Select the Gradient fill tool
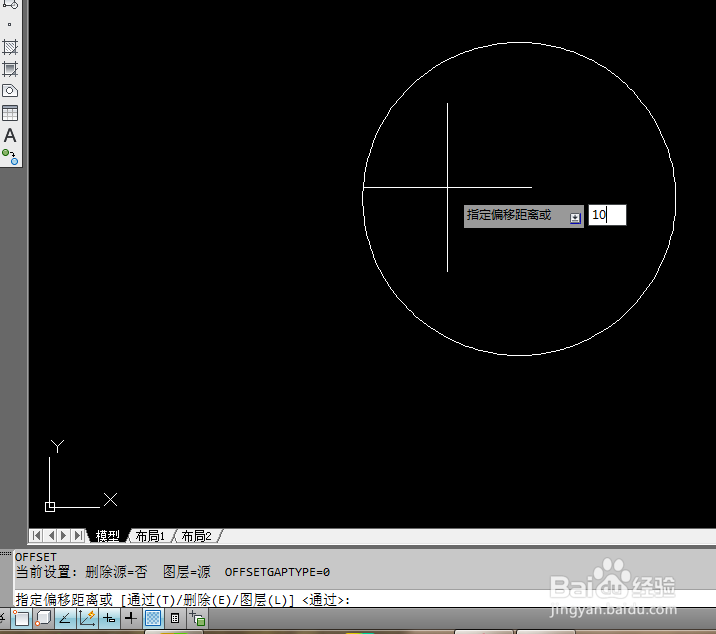The image size is (716, 634). click(10, 69)
